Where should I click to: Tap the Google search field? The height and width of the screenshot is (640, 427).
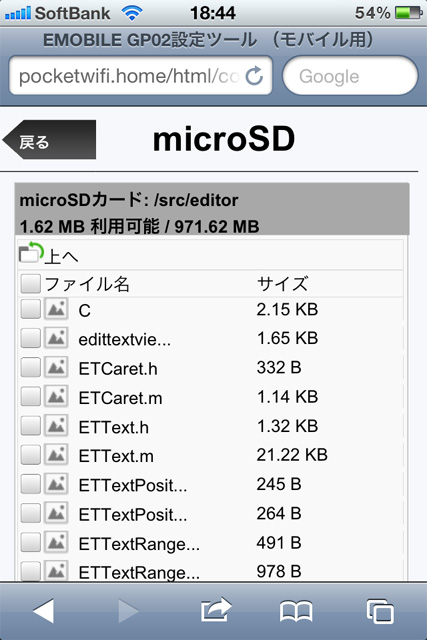coord(350,76)
